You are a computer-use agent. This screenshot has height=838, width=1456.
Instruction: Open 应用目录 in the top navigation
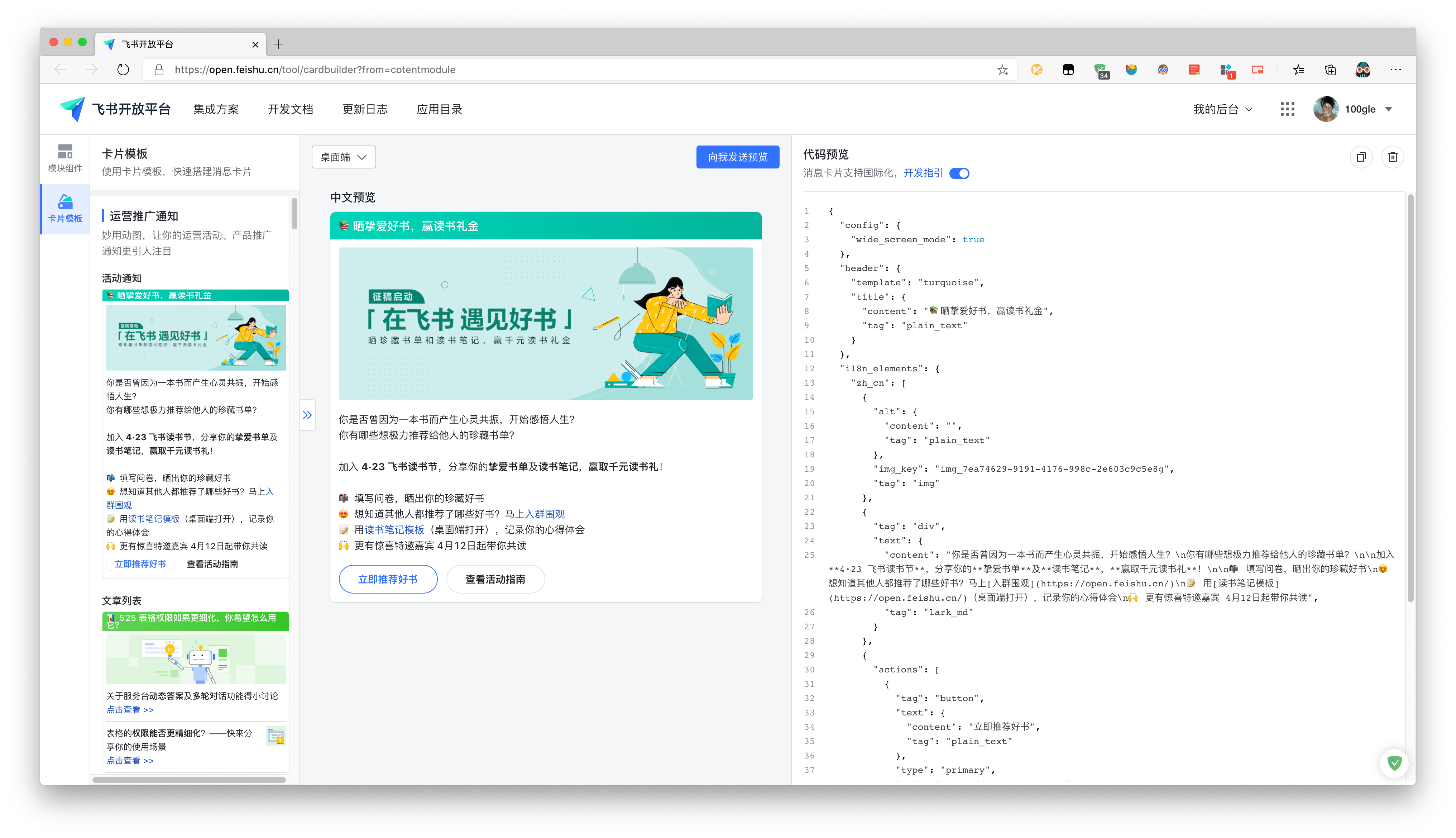click(x=439, y=109)
